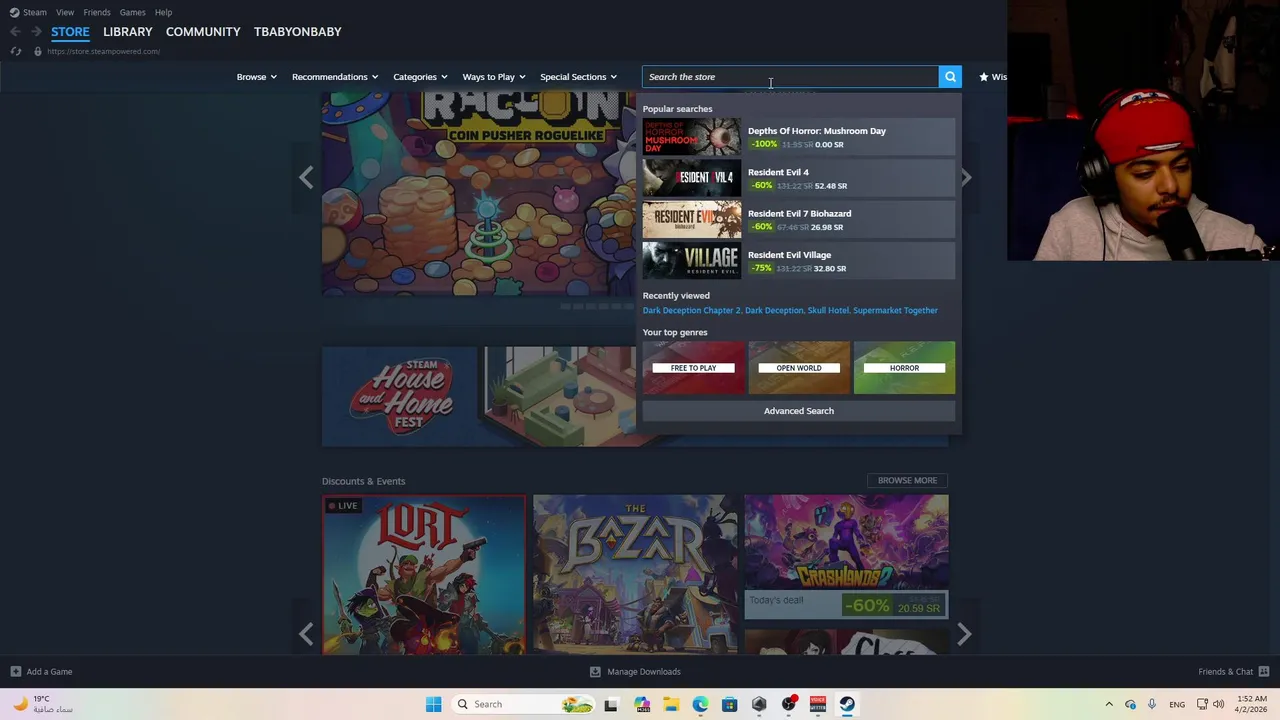Expand the Special Sections dropdown
This screenshot has height=720, width=1280.
coord(579,77)
